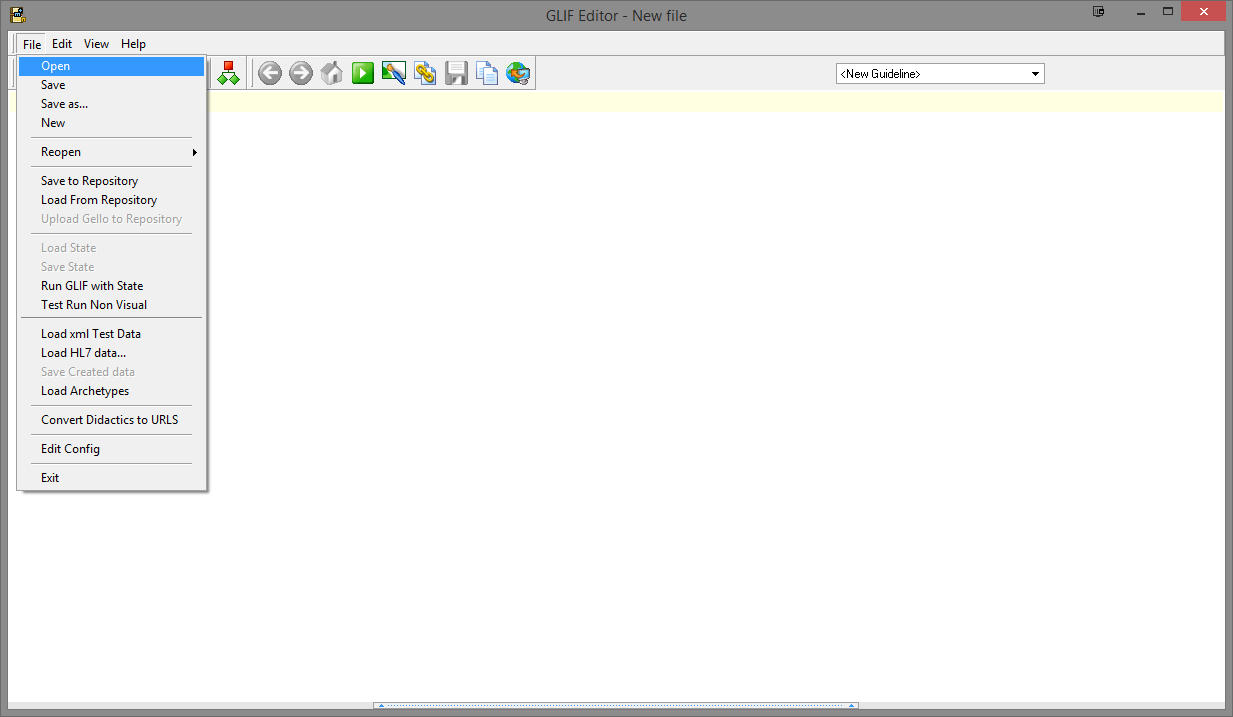Select Save as... menu entry
This screenshot has width=1233, height=717.
112,104
